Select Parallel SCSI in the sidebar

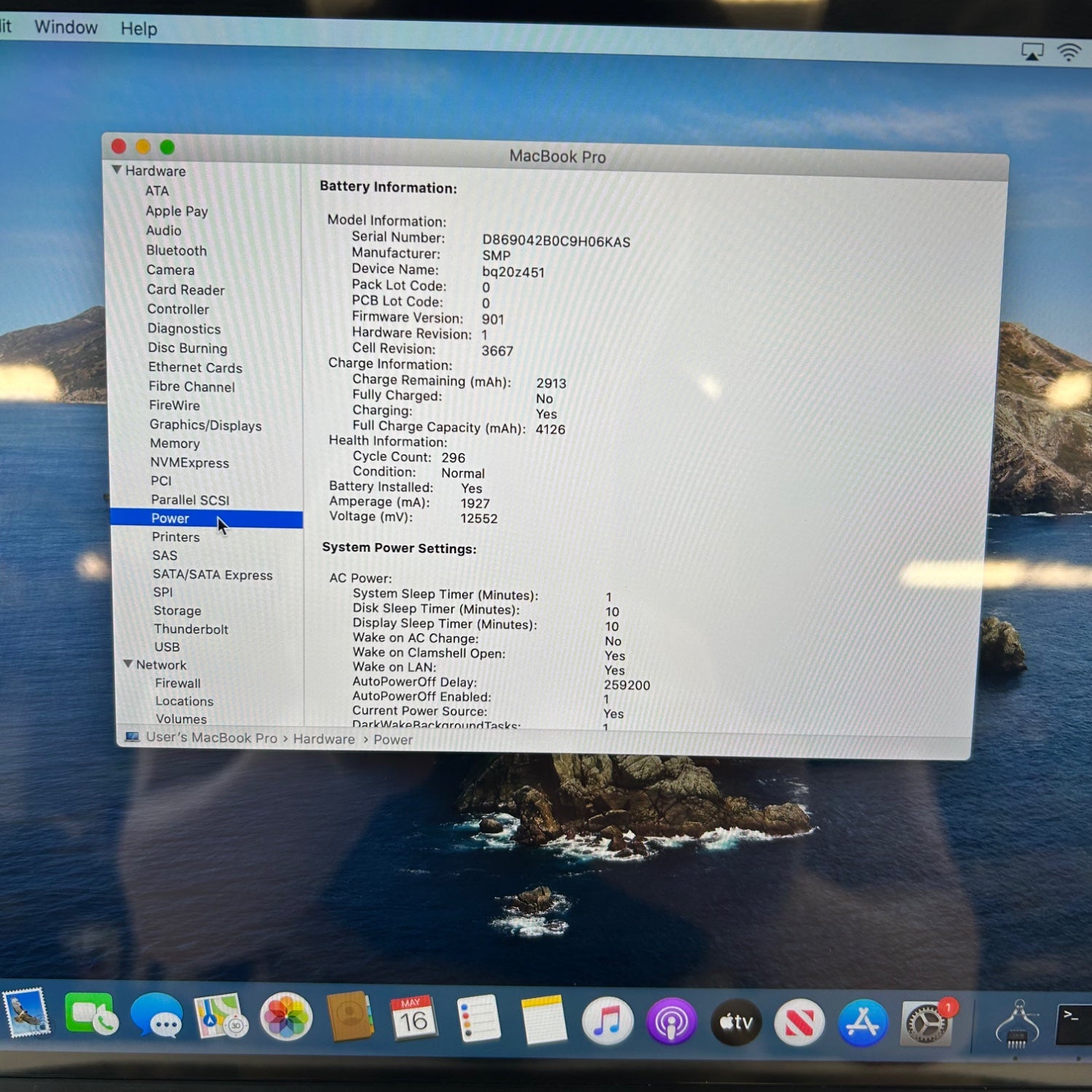click(190, 500)
